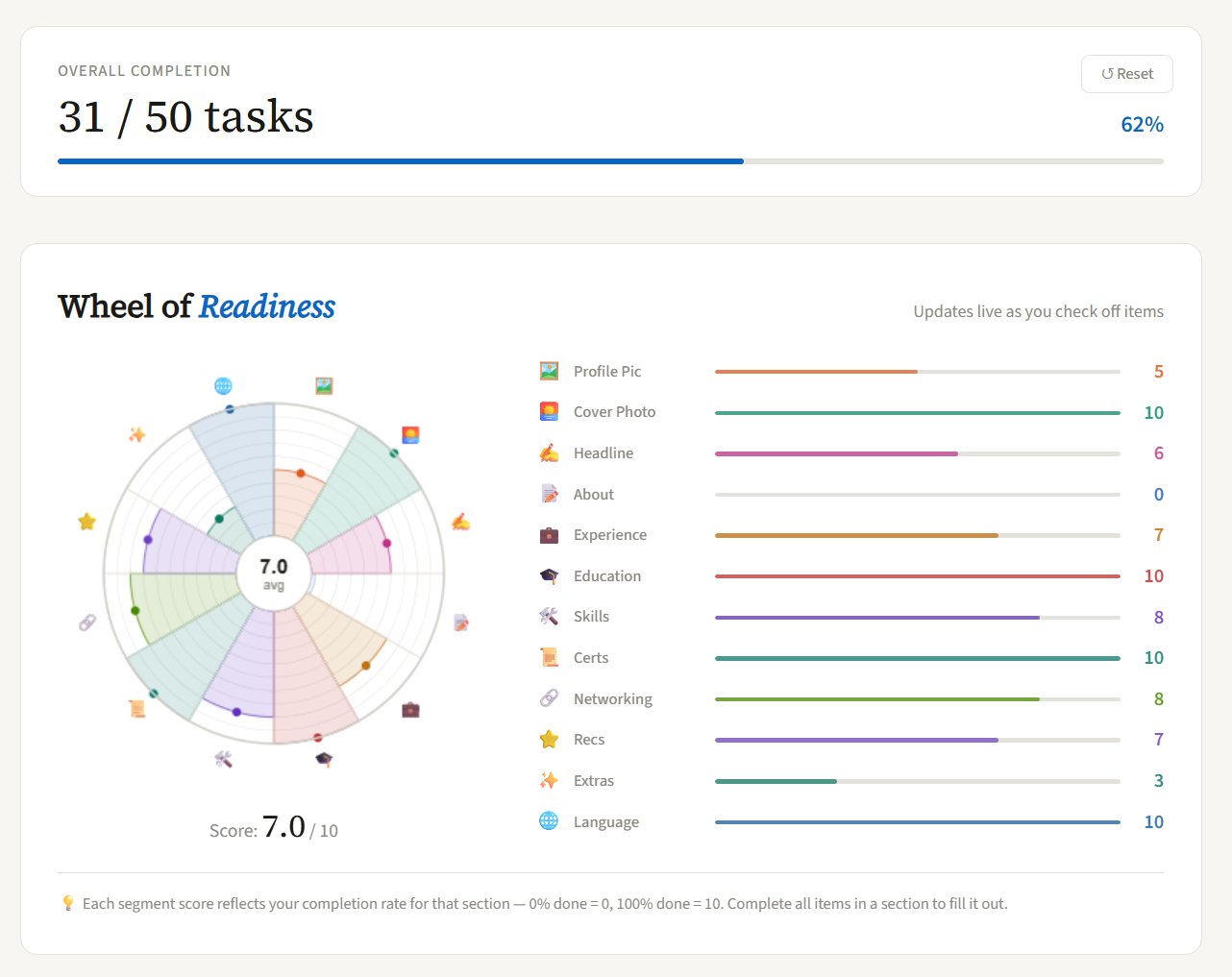This screenshot has height=977, width=1232.
Task: Click the 'Cover Photo' label
Action: point(614,412)
